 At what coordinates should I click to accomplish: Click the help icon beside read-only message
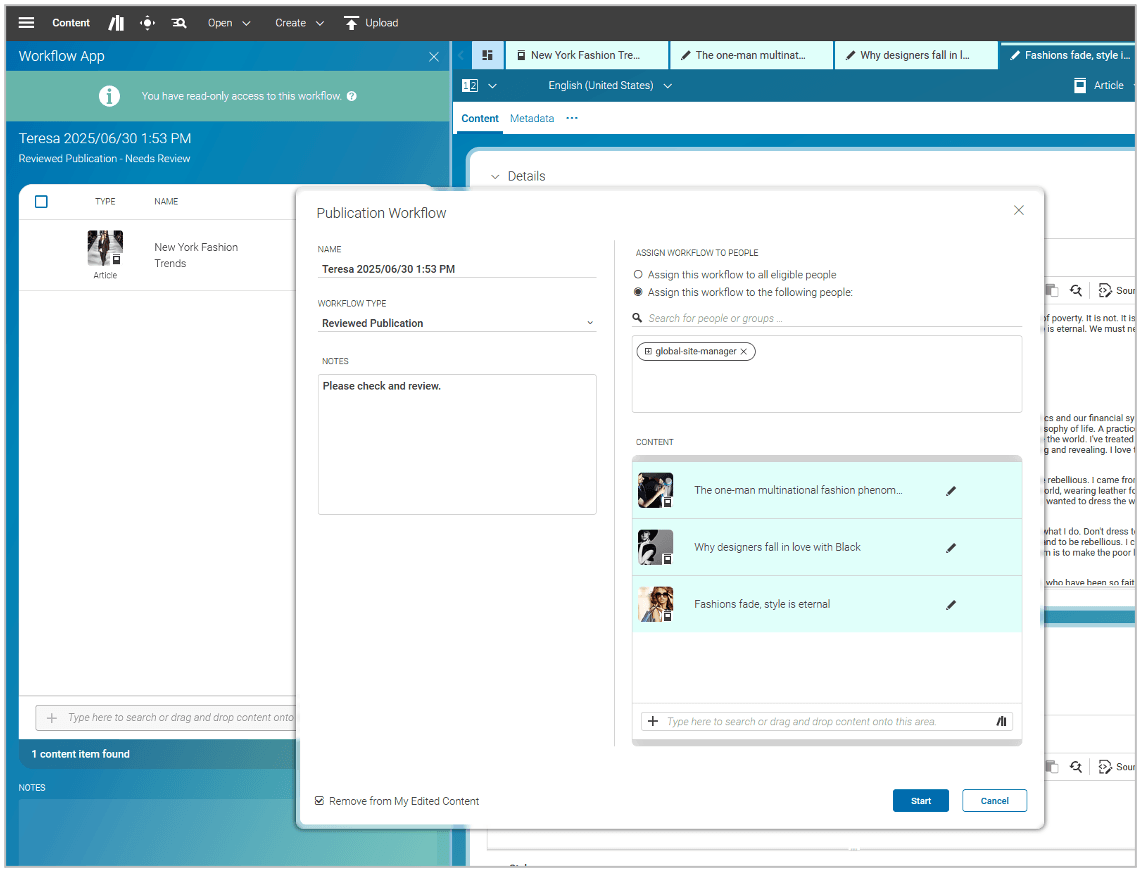352,97
